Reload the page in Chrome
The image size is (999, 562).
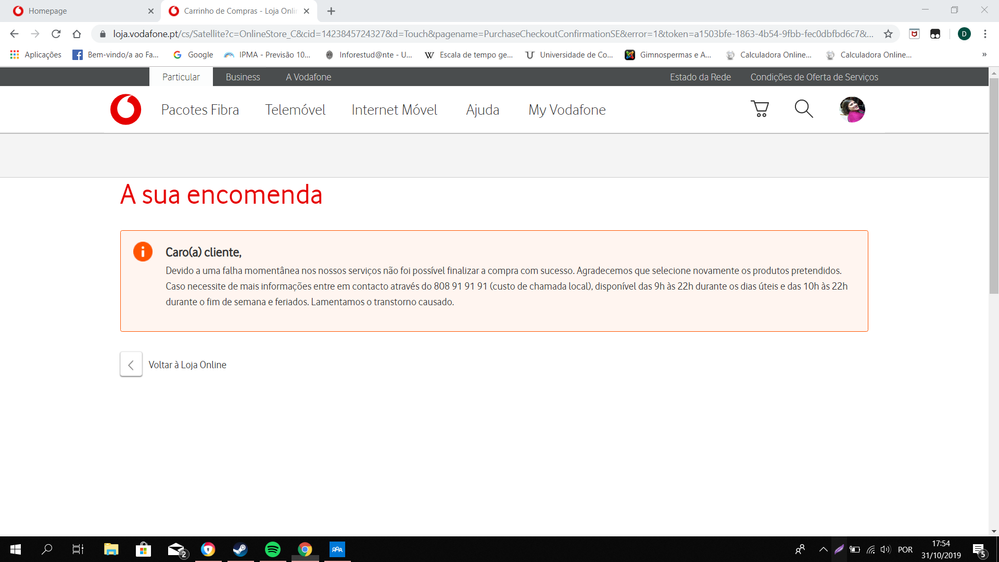point(56,33)
